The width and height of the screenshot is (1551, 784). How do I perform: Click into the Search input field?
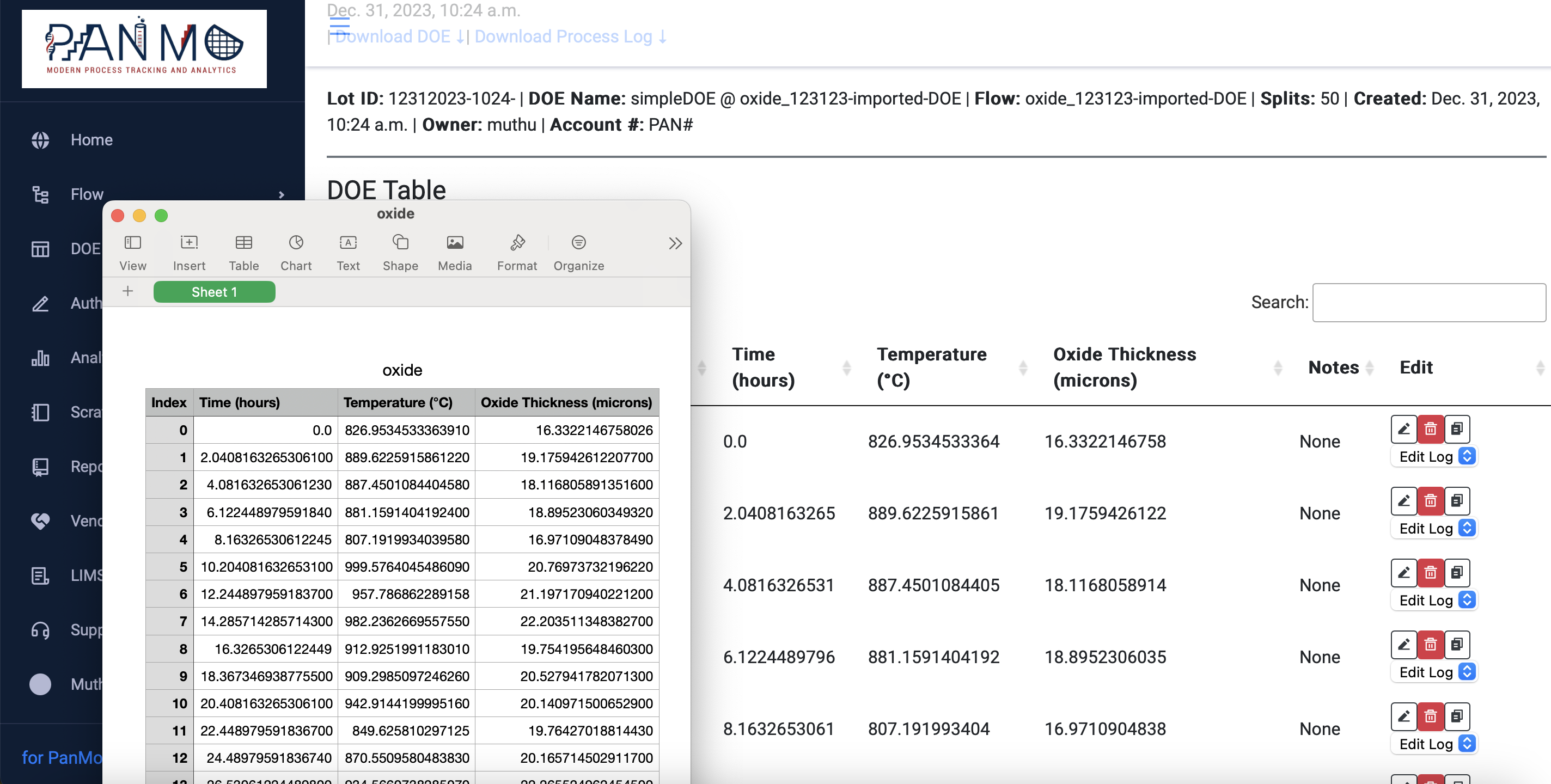pyautogui.click(x=1429, y=302)
